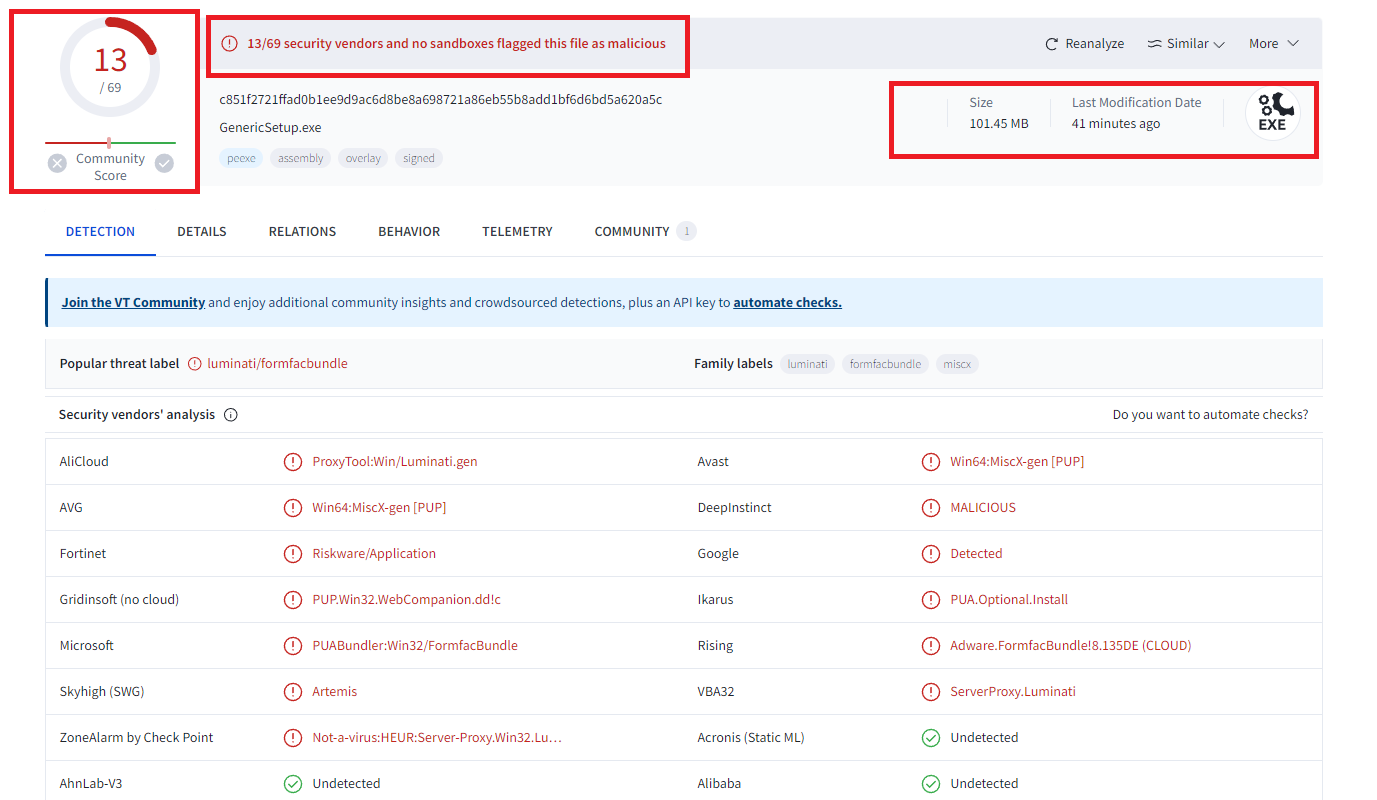The height and width of the screenshot is (800, 1377).
Task: Click the green check icon for Acronis
Action: click(x=931, y=738)
